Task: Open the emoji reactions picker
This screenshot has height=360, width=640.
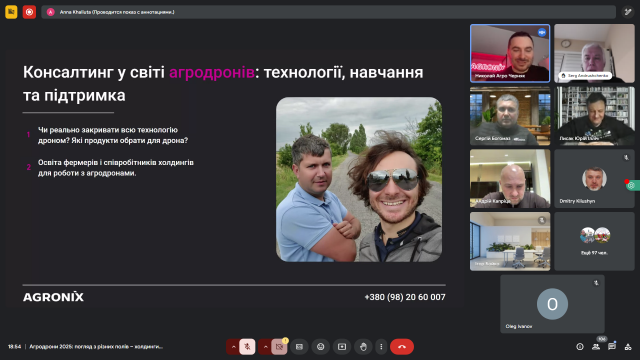Action: [x=321, y=347]
